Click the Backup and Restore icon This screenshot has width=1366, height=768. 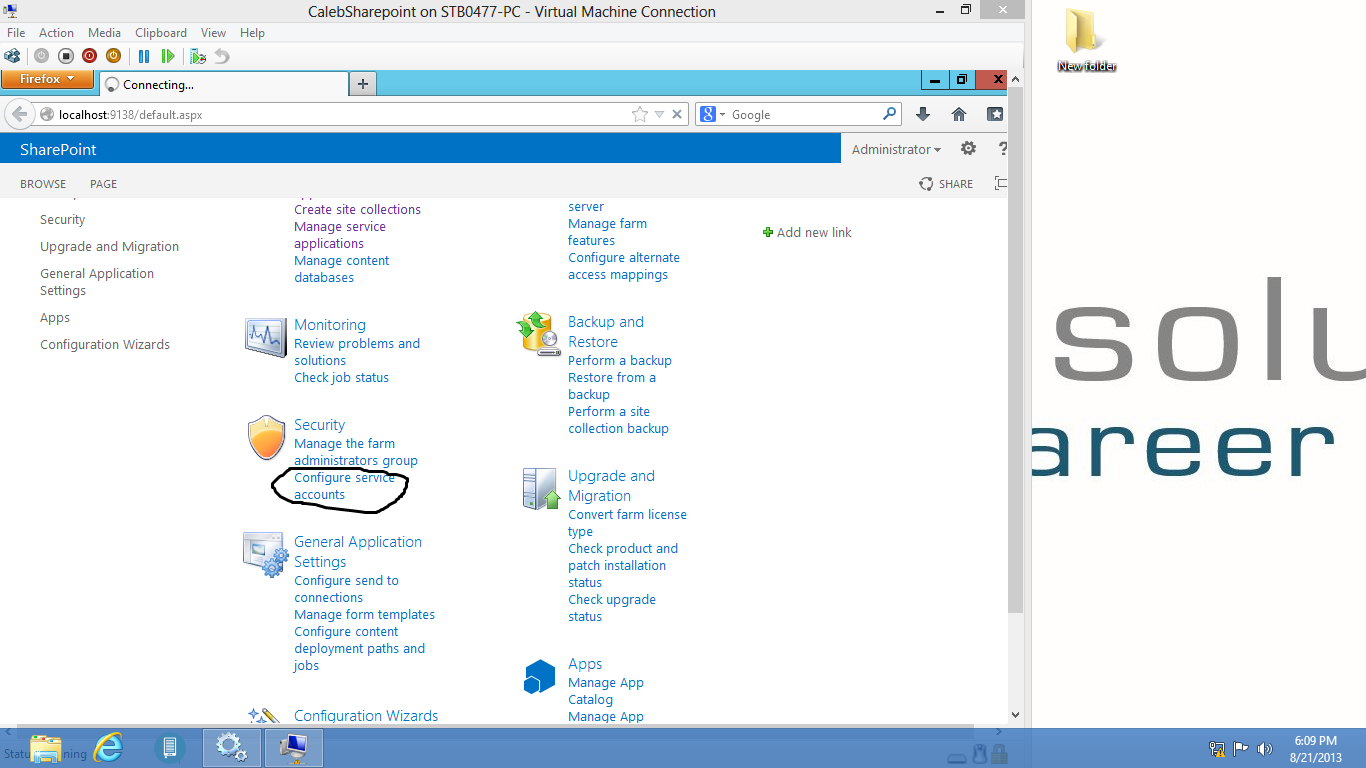[539, 333]
